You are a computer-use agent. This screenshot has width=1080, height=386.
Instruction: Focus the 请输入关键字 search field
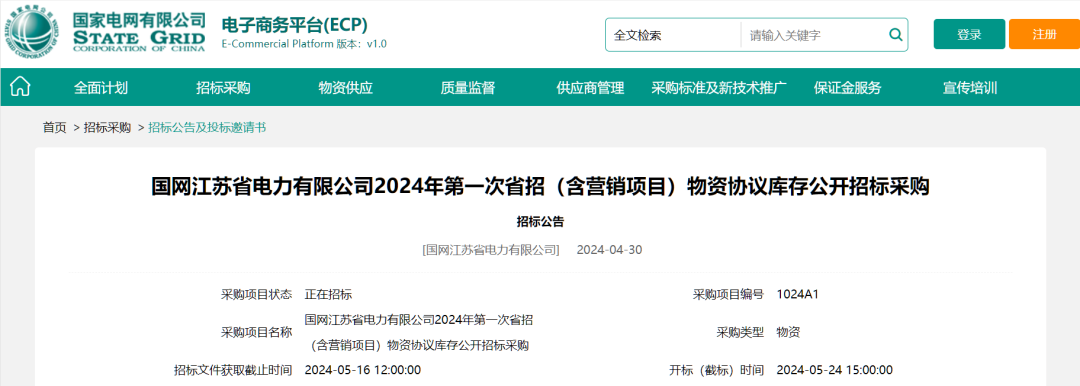[814, 35]
